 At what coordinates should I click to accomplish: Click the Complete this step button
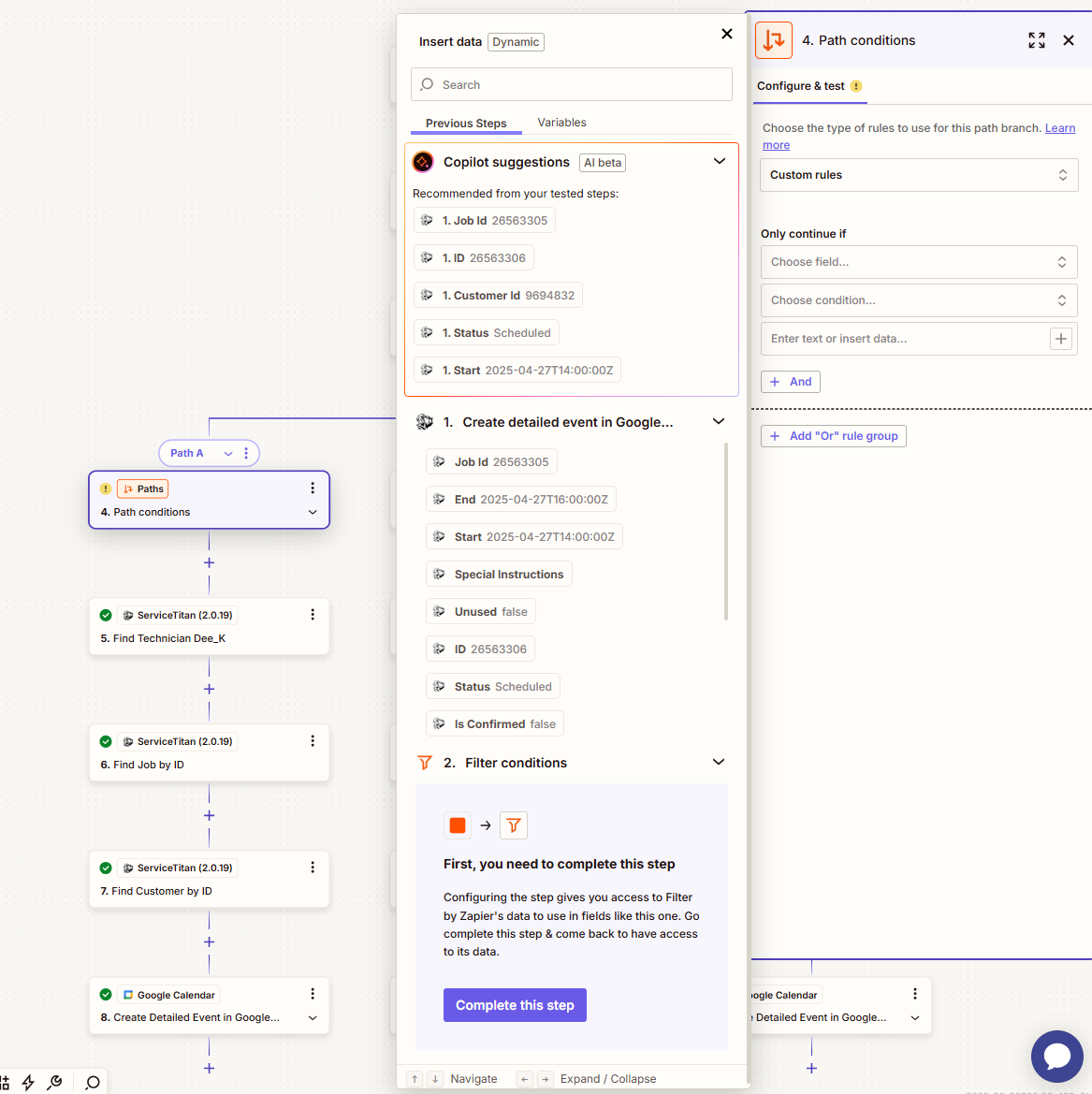pos(515,1005)
